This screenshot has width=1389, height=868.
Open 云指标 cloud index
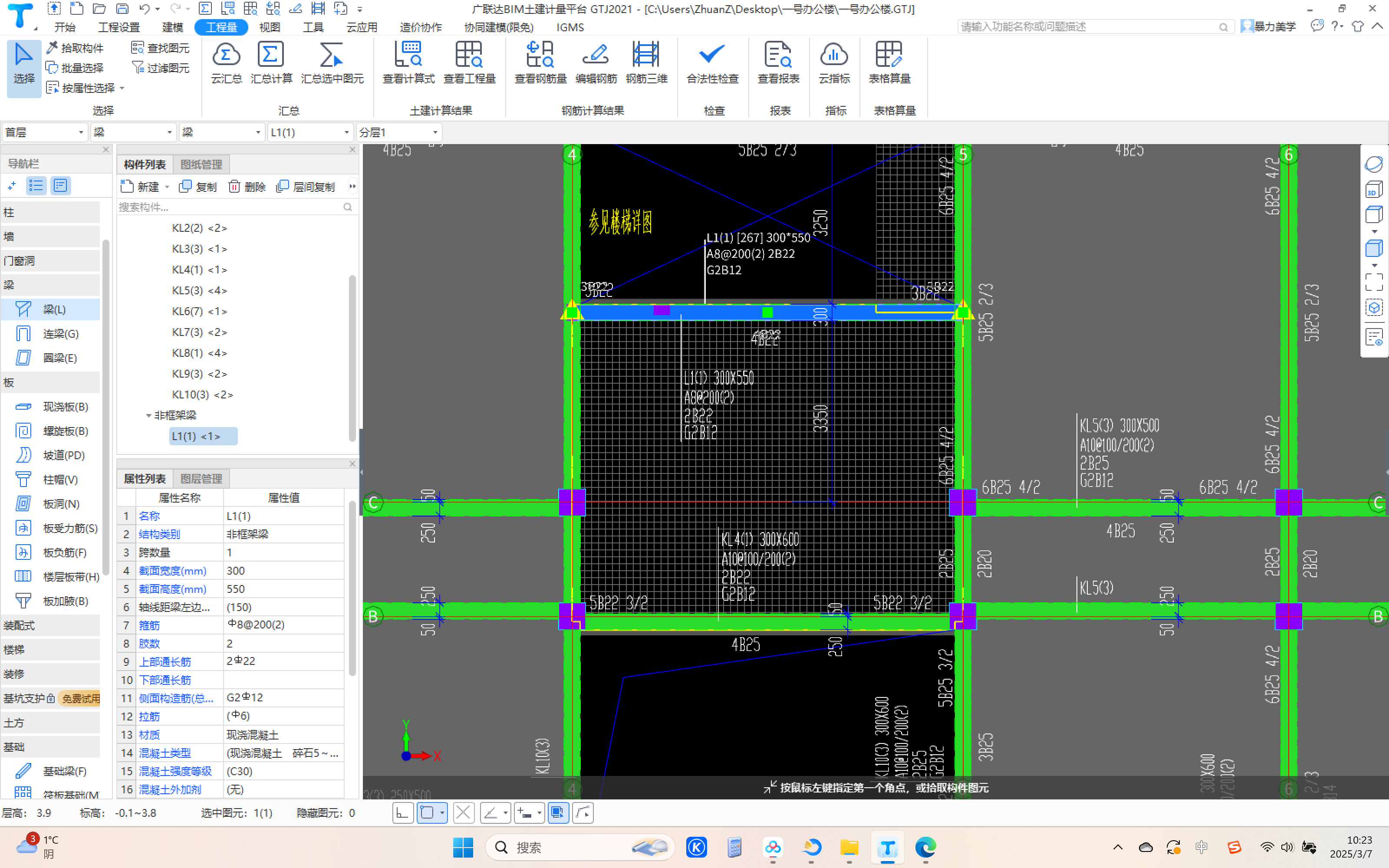pos(834,63)
